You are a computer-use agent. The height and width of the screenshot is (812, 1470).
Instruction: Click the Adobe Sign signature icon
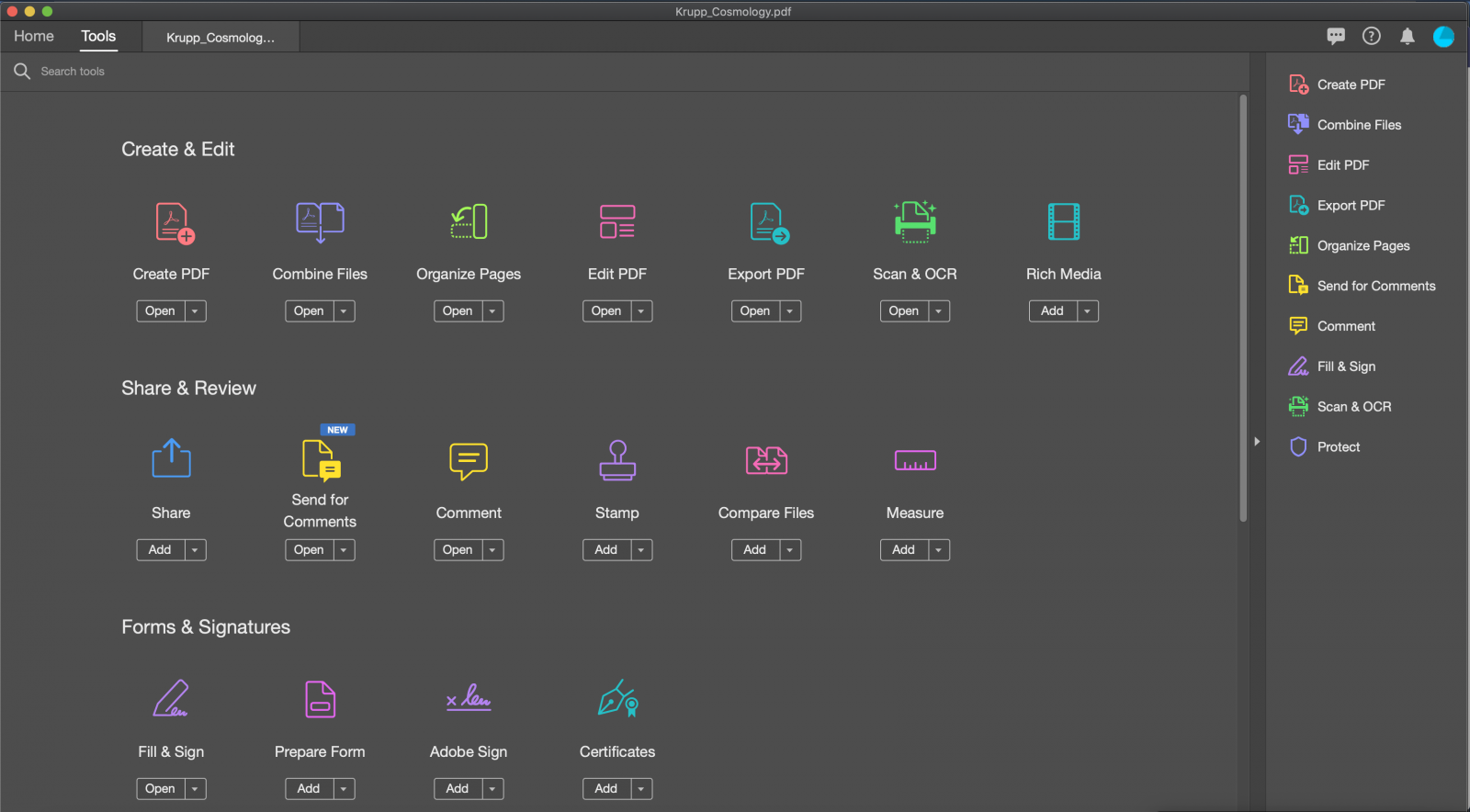469,698
